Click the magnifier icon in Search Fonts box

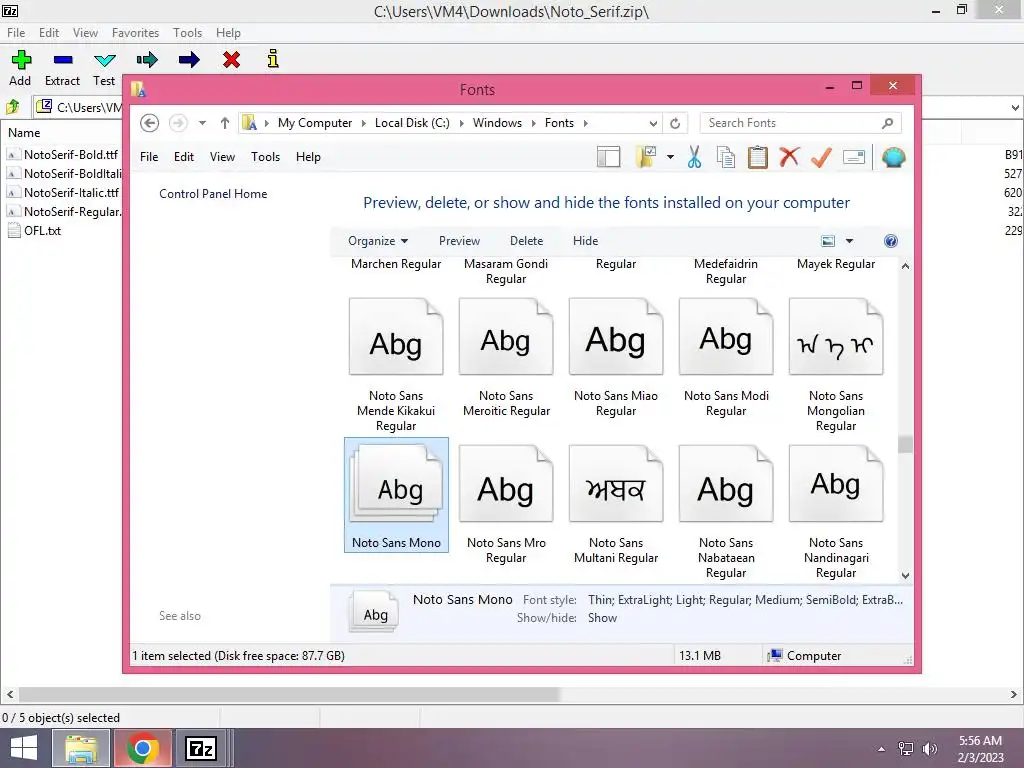click(x=887, y=123)
